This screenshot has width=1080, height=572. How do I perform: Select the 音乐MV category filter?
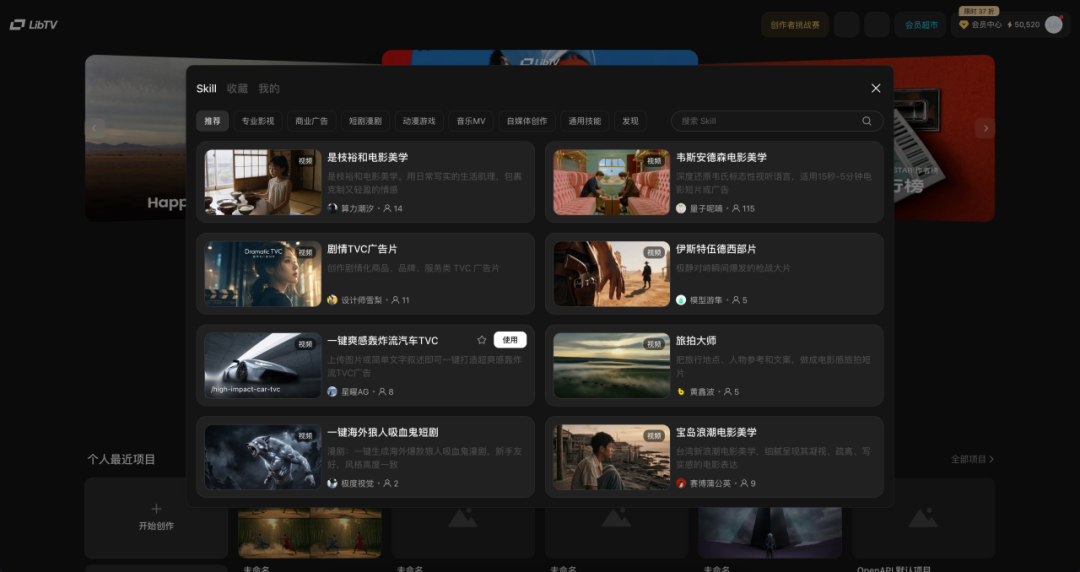pyautogui.click(x=471, y=121)
